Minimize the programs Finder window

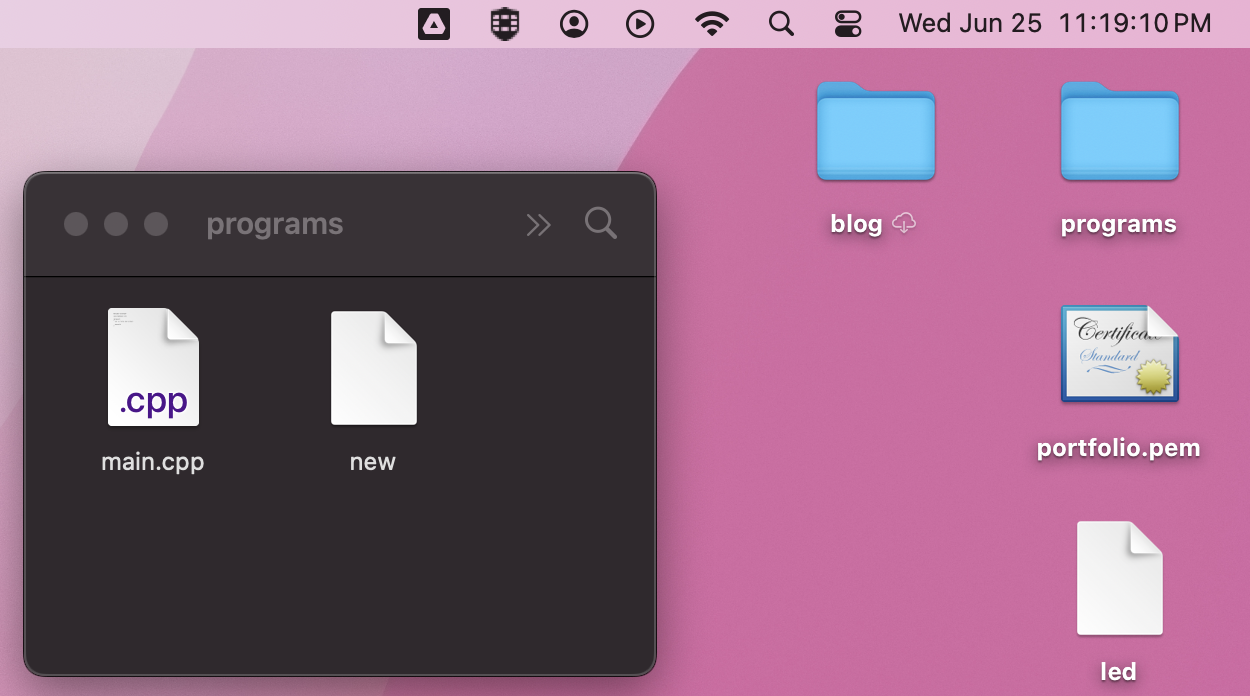tap(116, 224)
